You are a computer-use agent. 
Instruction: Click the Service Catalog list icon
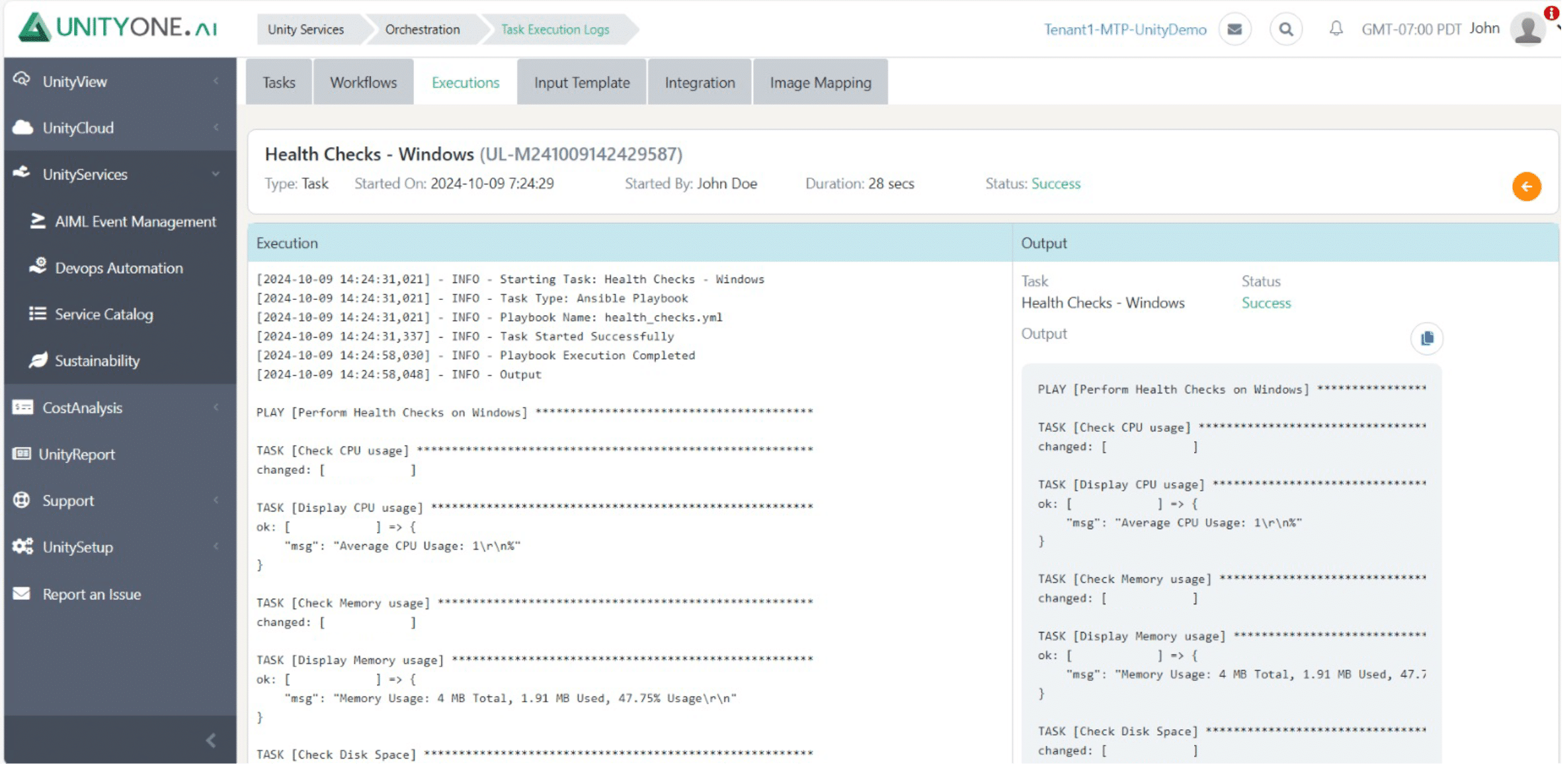(38, 313)
